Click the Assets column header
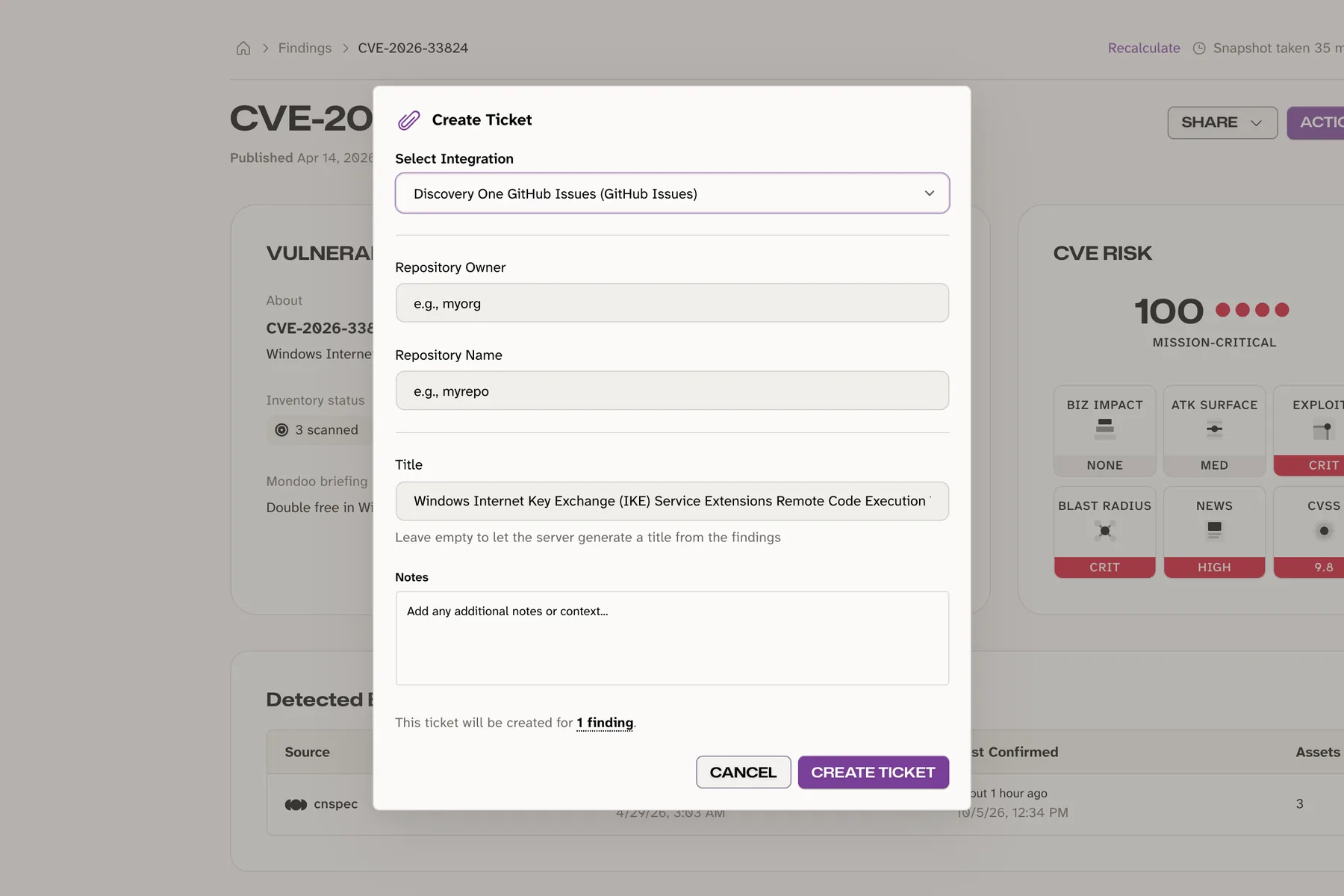The width and height of the screenshot is (1344, 896). pos(1318,752)
